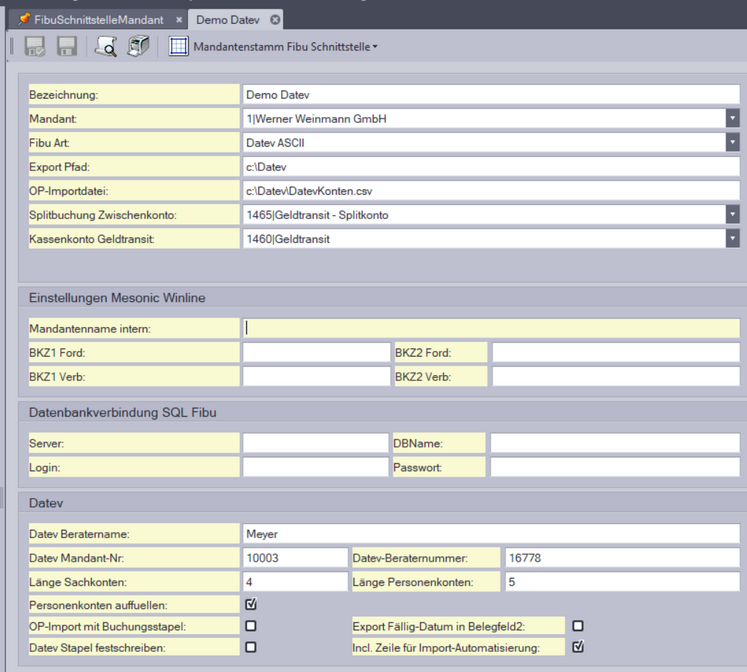
Task: Enable Datev Stapel festschreiben checkbox
Action: click(251, 647)
